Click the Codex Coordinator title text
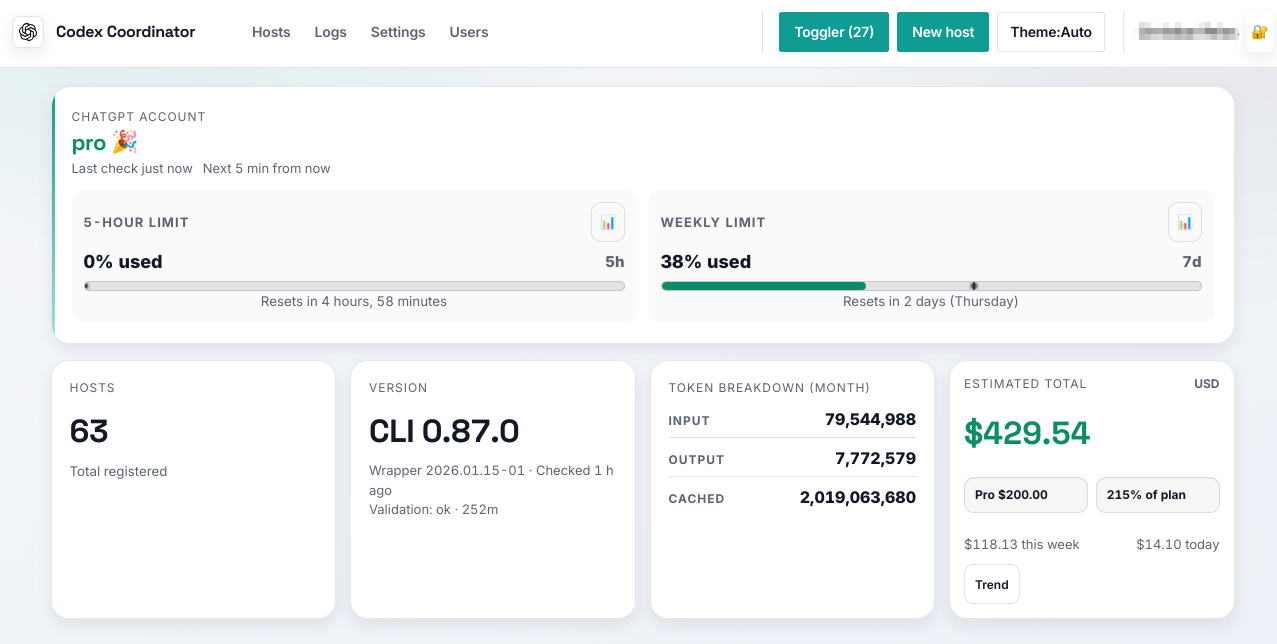 126,32
